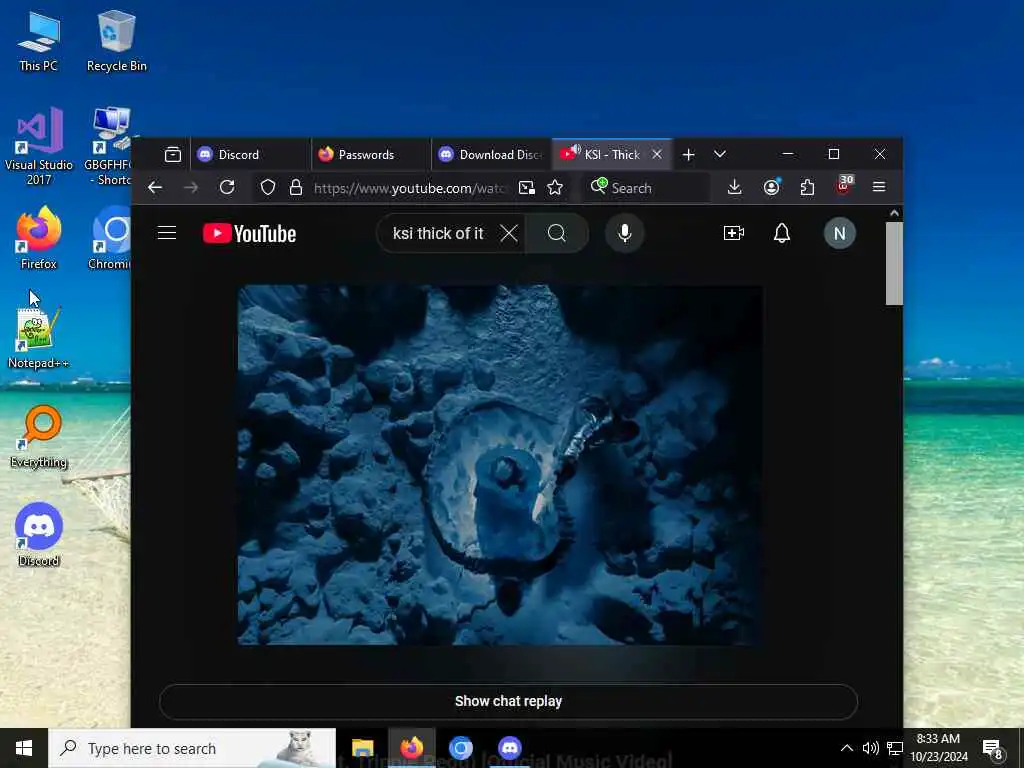Viewport: 1024px width, 768px height.
Task: Open picture-in-picture from the address bar
Action: click(526, 188)
